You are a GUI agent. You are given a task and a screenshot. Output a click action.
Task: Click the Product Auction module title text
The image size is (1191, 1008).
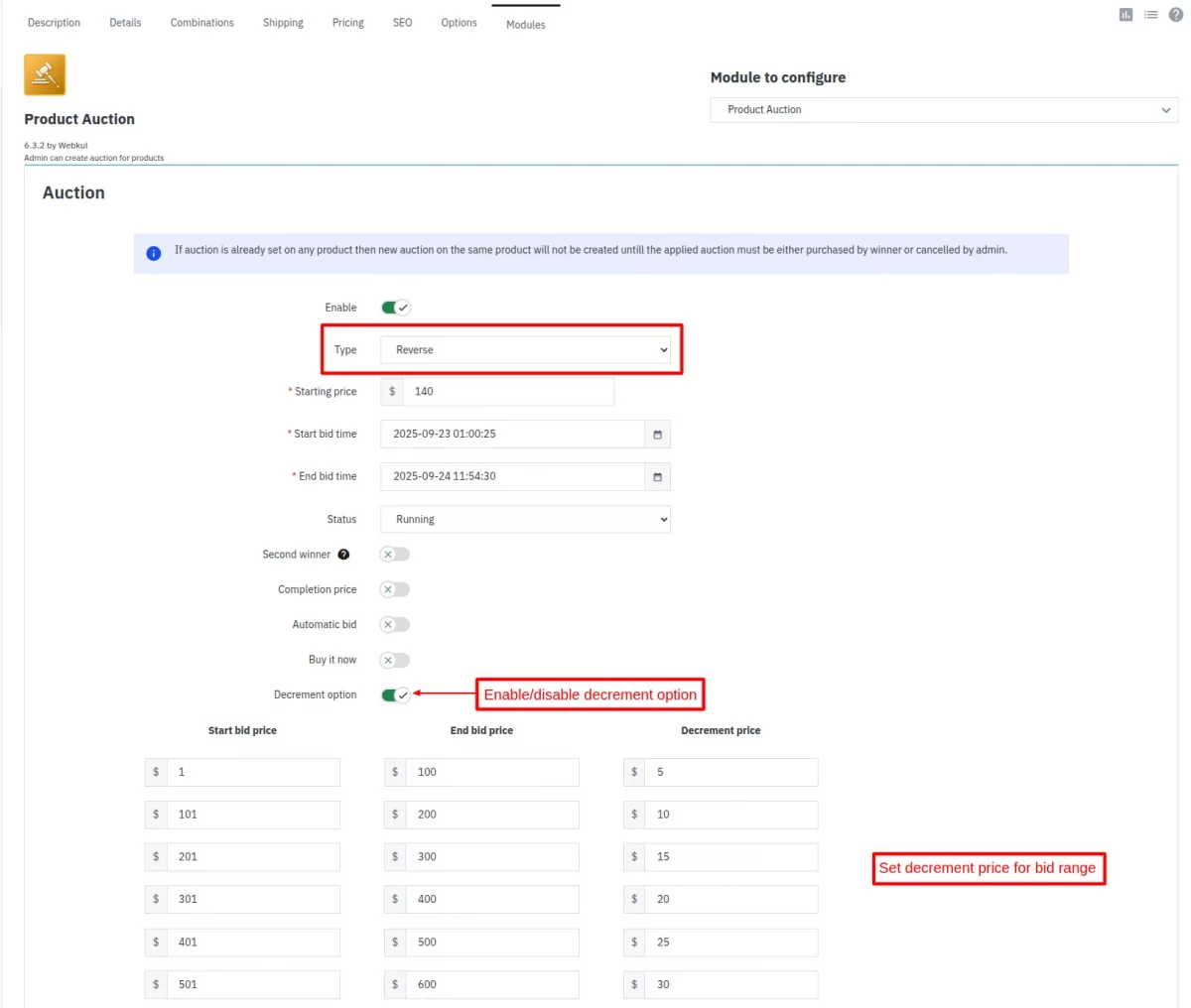pyautogui.click(x=79, y=119)
